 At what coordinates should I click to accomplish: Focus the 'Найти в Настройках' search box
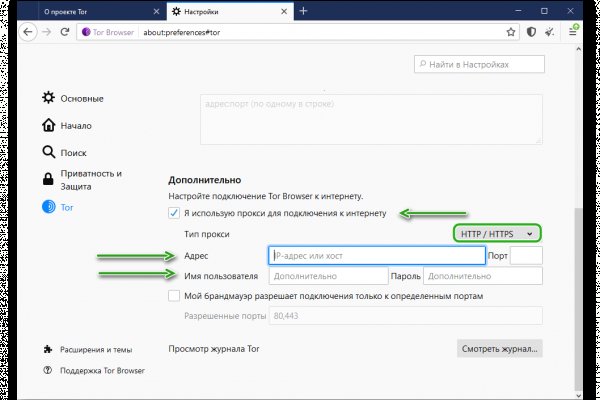pos(478,64)
